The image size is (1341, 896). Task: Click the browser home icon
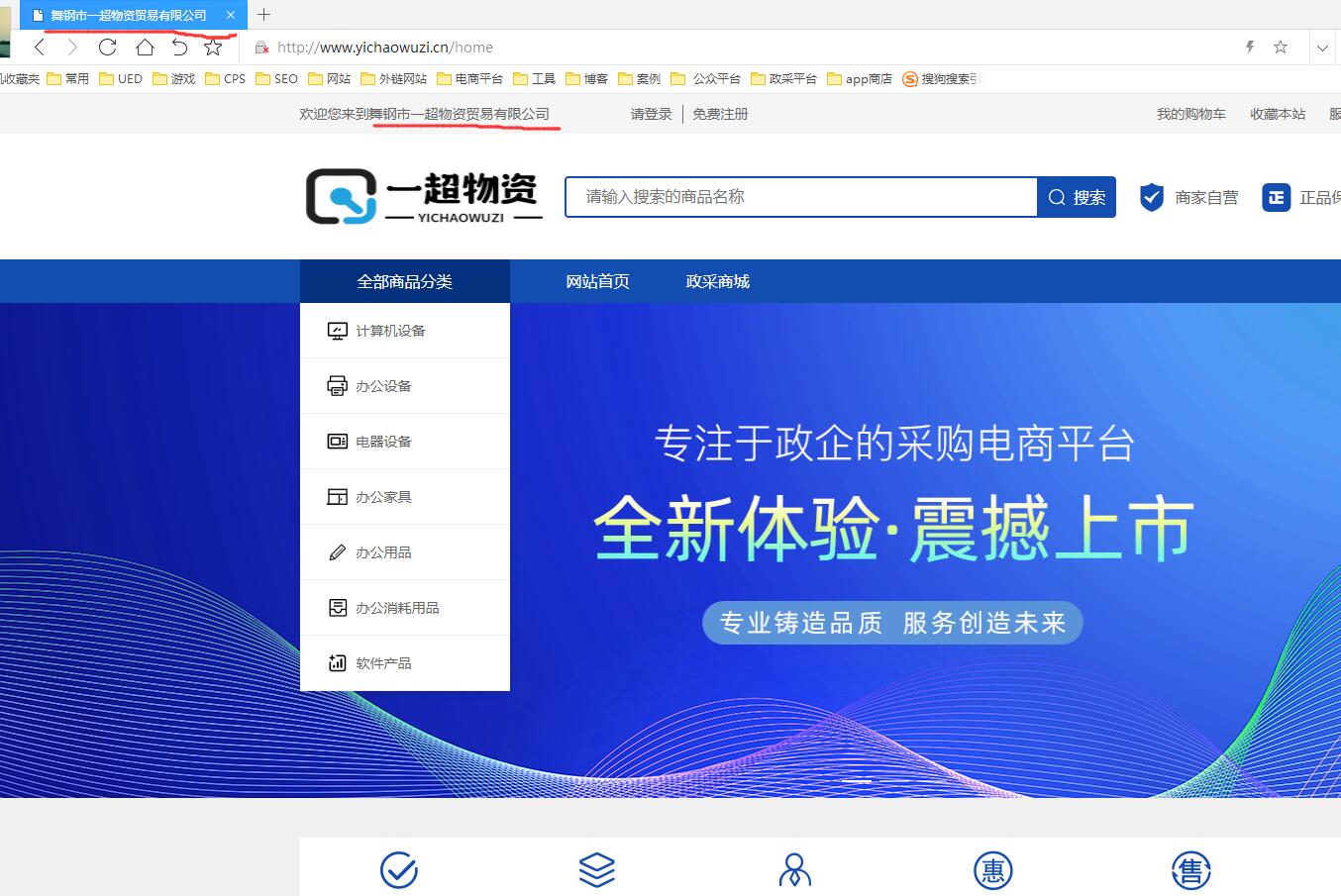click(145, 48)
